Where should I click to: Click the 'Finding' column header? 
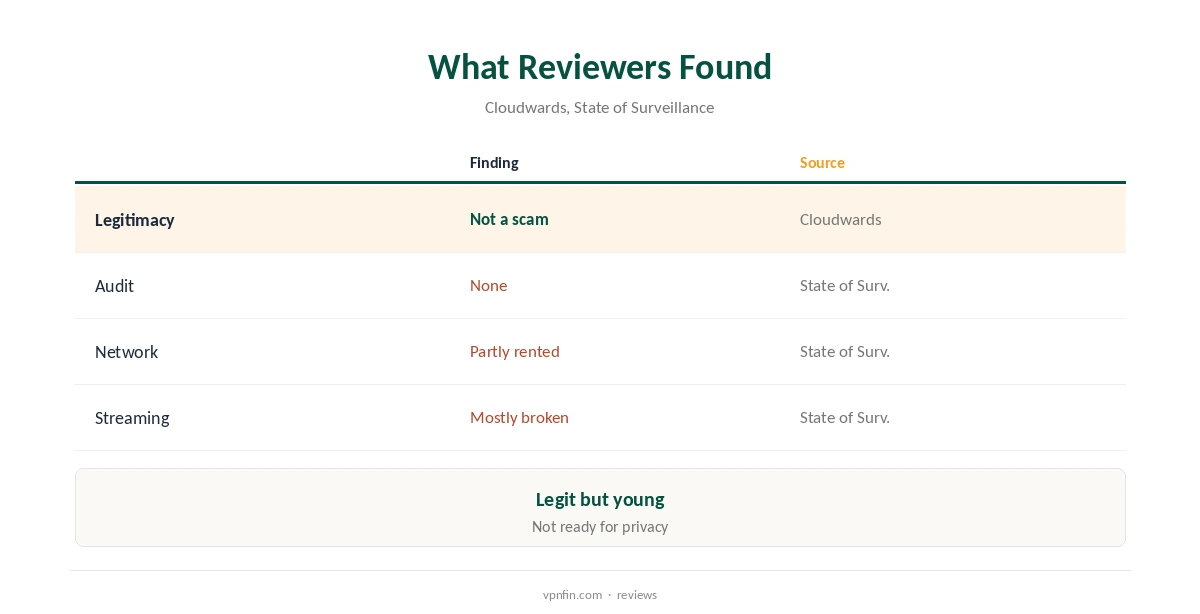494,162
